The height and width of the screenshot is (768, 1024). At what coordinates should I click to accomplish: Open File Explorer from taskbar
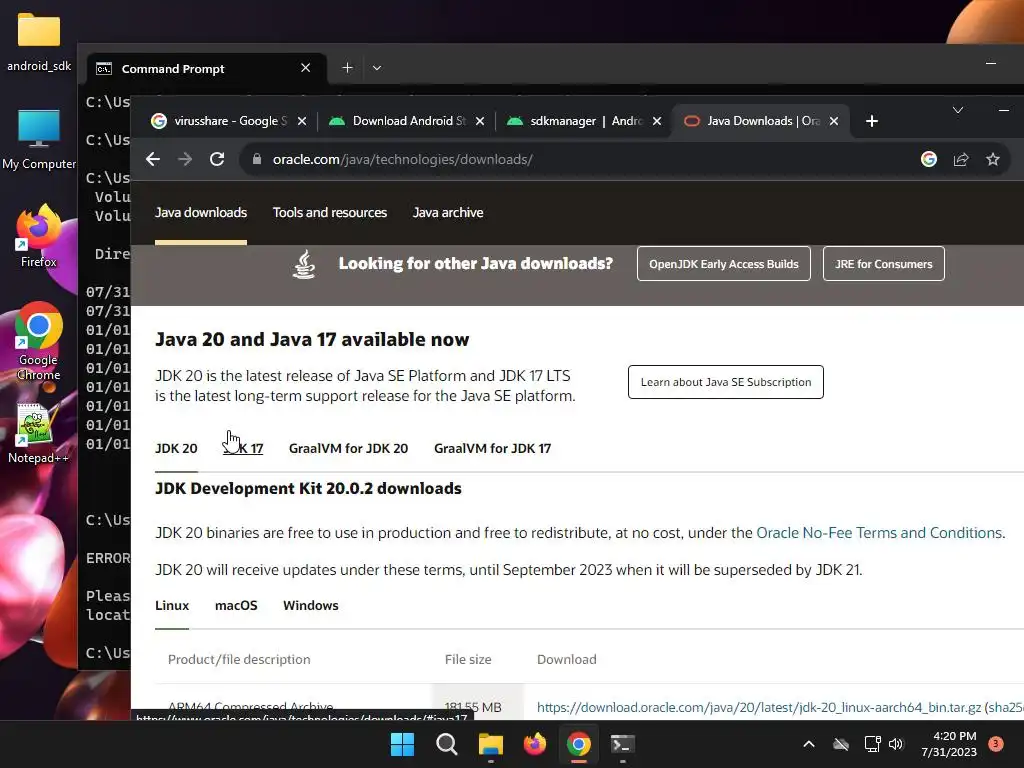pyautogui.click(x=490, y=744)
